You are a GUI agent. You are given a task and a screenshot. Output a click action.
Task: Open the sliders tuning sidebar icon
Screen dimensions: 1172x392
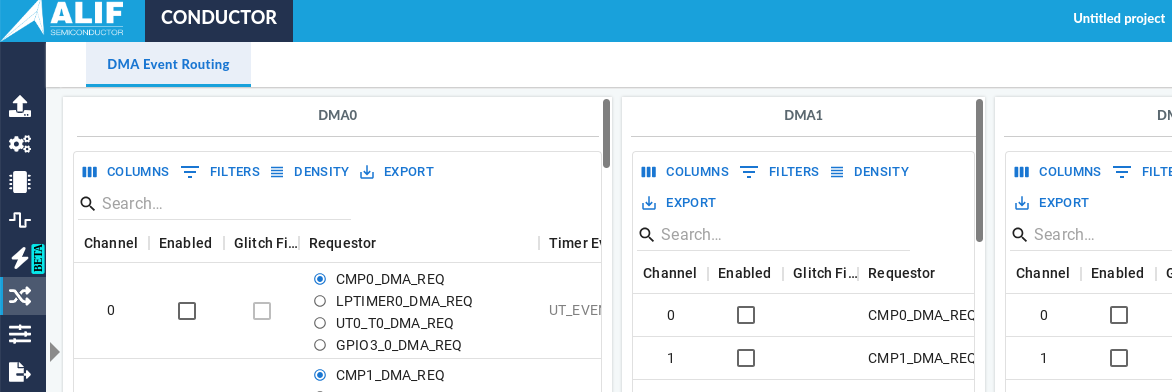coord(20,334)
